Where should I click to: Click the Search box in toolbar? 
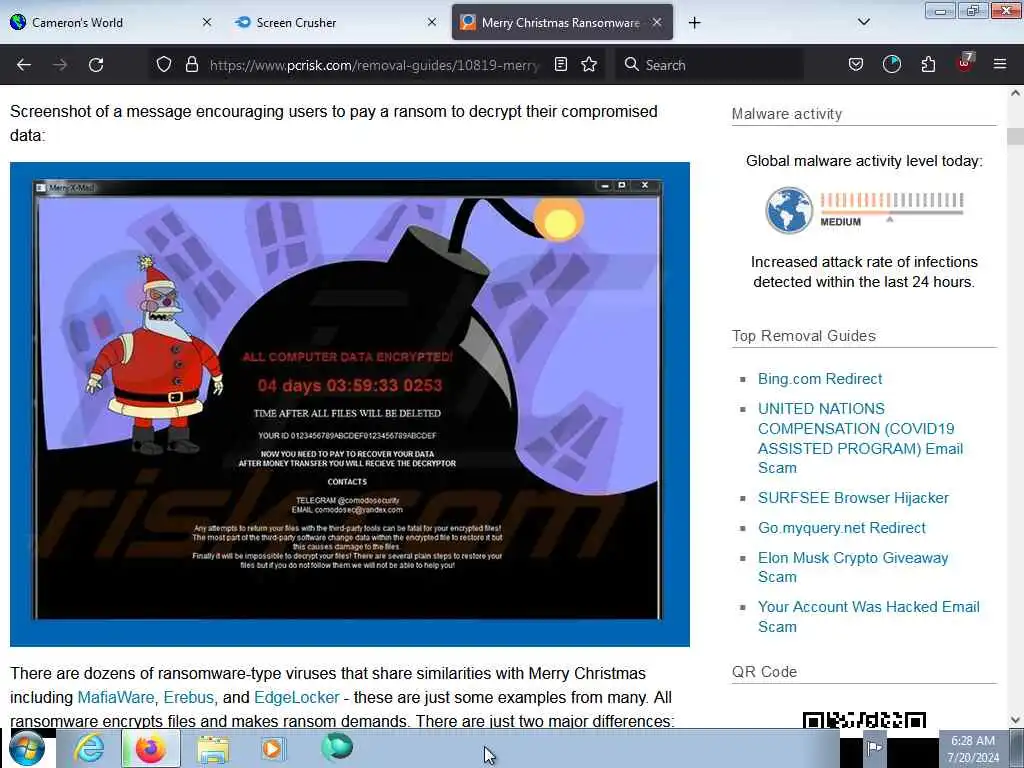(x=709, y=65)
